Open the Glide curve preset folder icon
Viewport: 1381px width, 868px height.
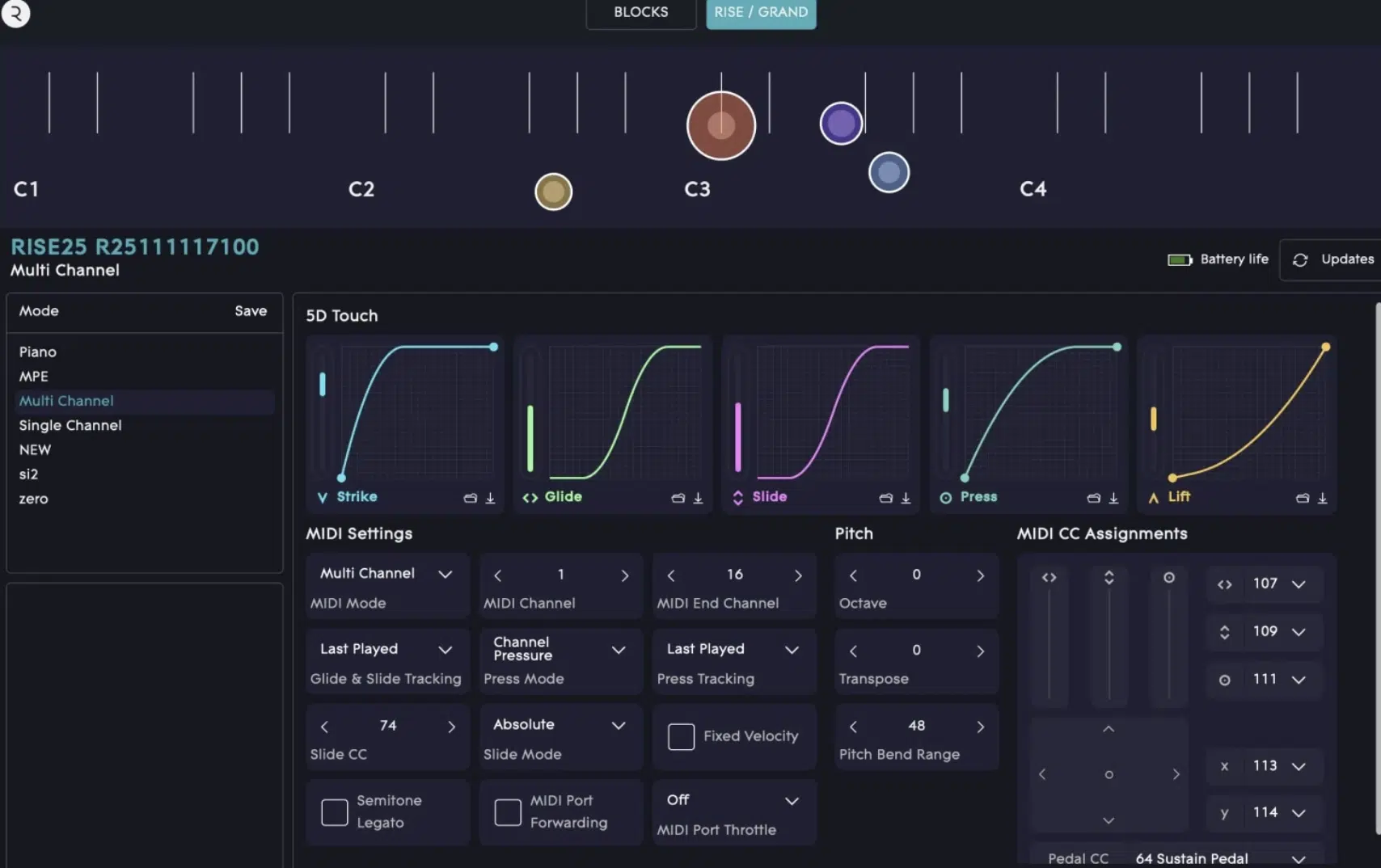tap(678, 498)
